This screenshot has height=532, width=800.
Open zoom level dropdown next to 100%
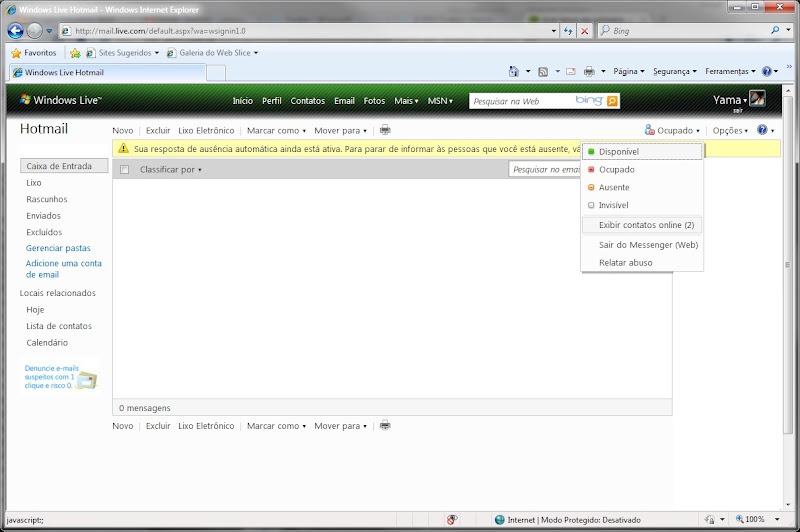777,519
